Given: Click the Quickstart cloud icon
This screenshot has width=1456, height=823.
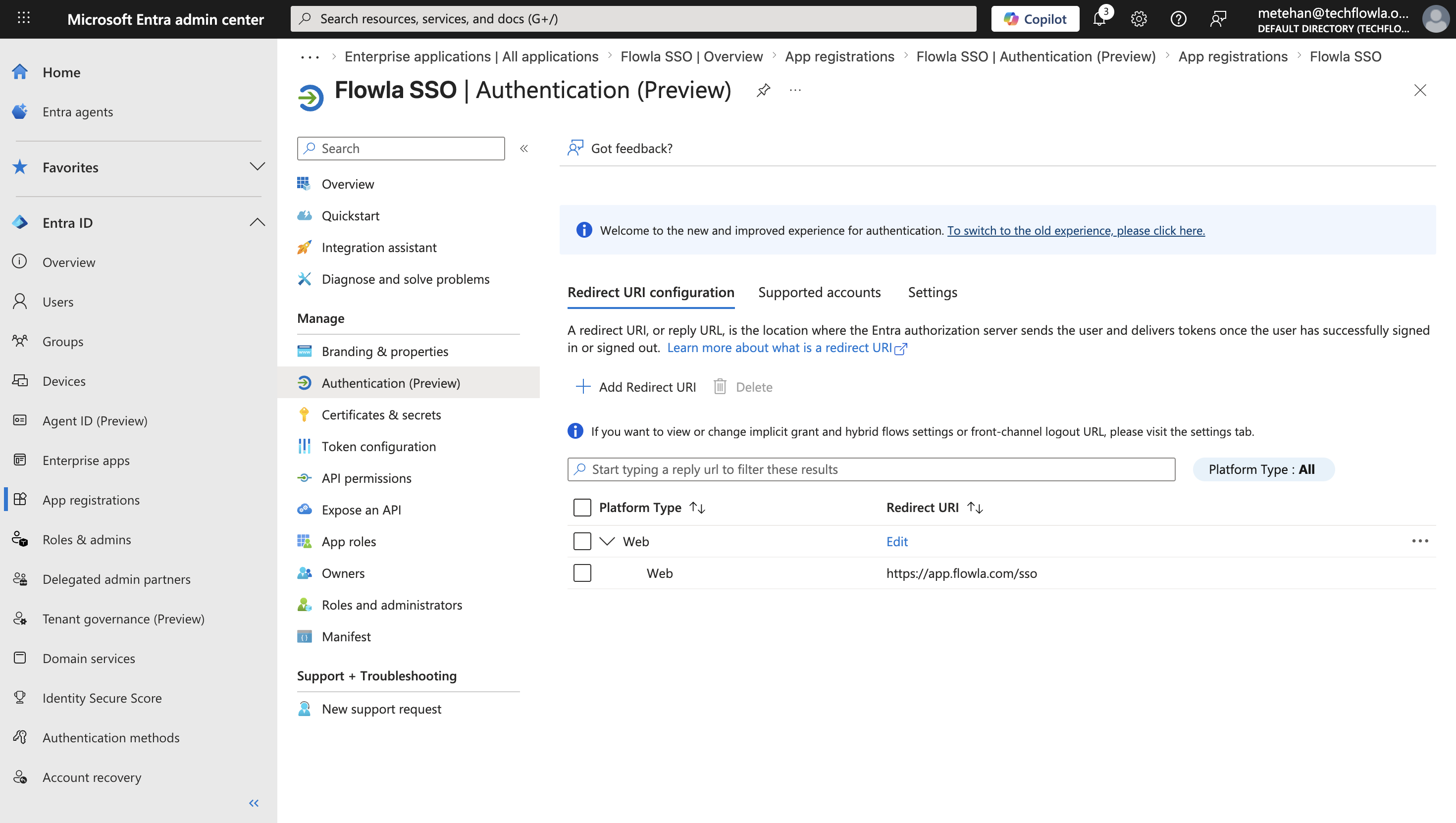Looking at the screenshot, I should [304, 215].
